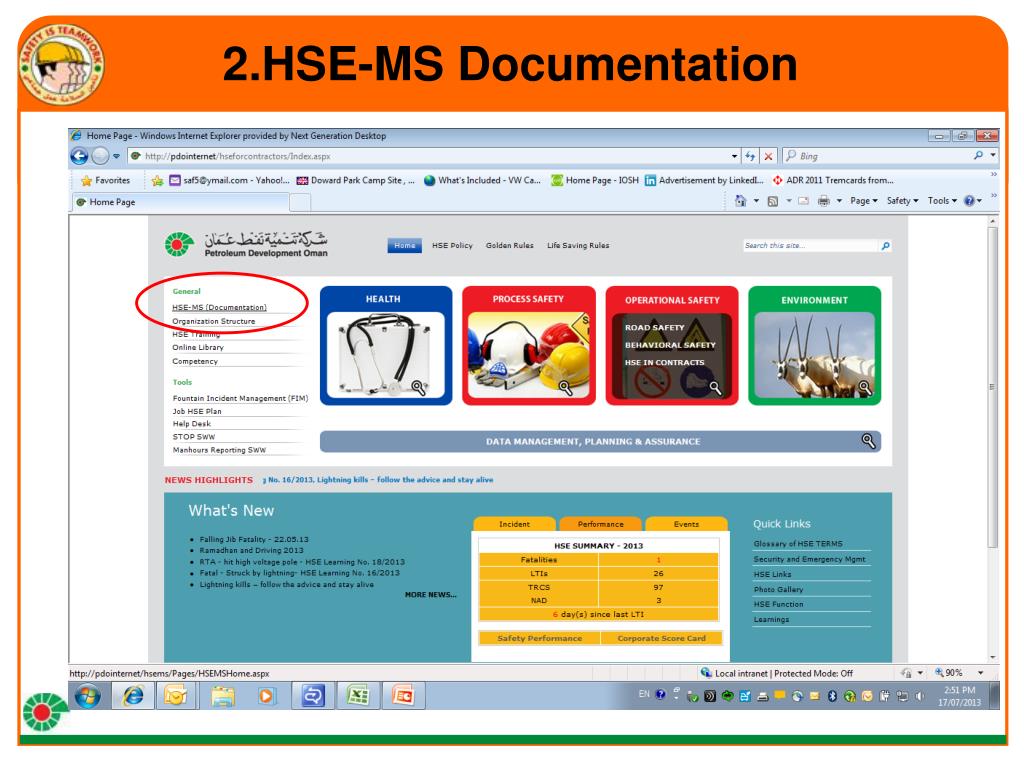
Task: Click the browser Back arrow button
Action: coord(79,156)
